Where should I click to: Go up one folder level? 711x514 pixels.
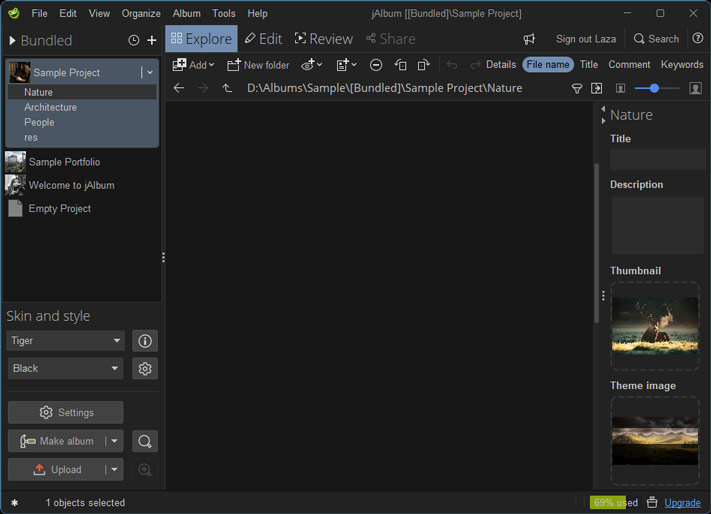227,88
